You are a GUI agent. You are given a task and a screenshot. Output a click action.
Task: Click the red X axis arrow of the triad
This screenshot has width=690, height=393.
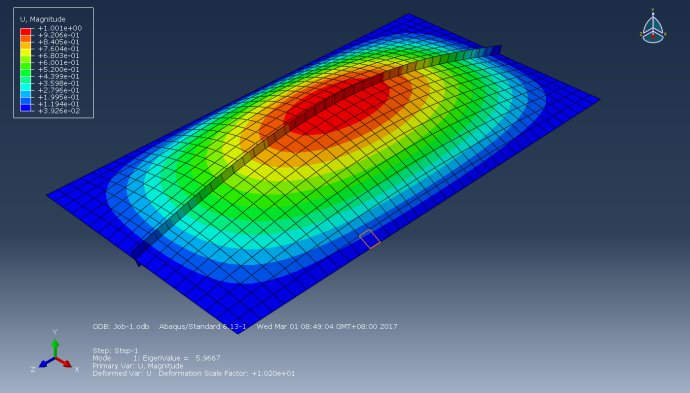click(x=64, y=362)
